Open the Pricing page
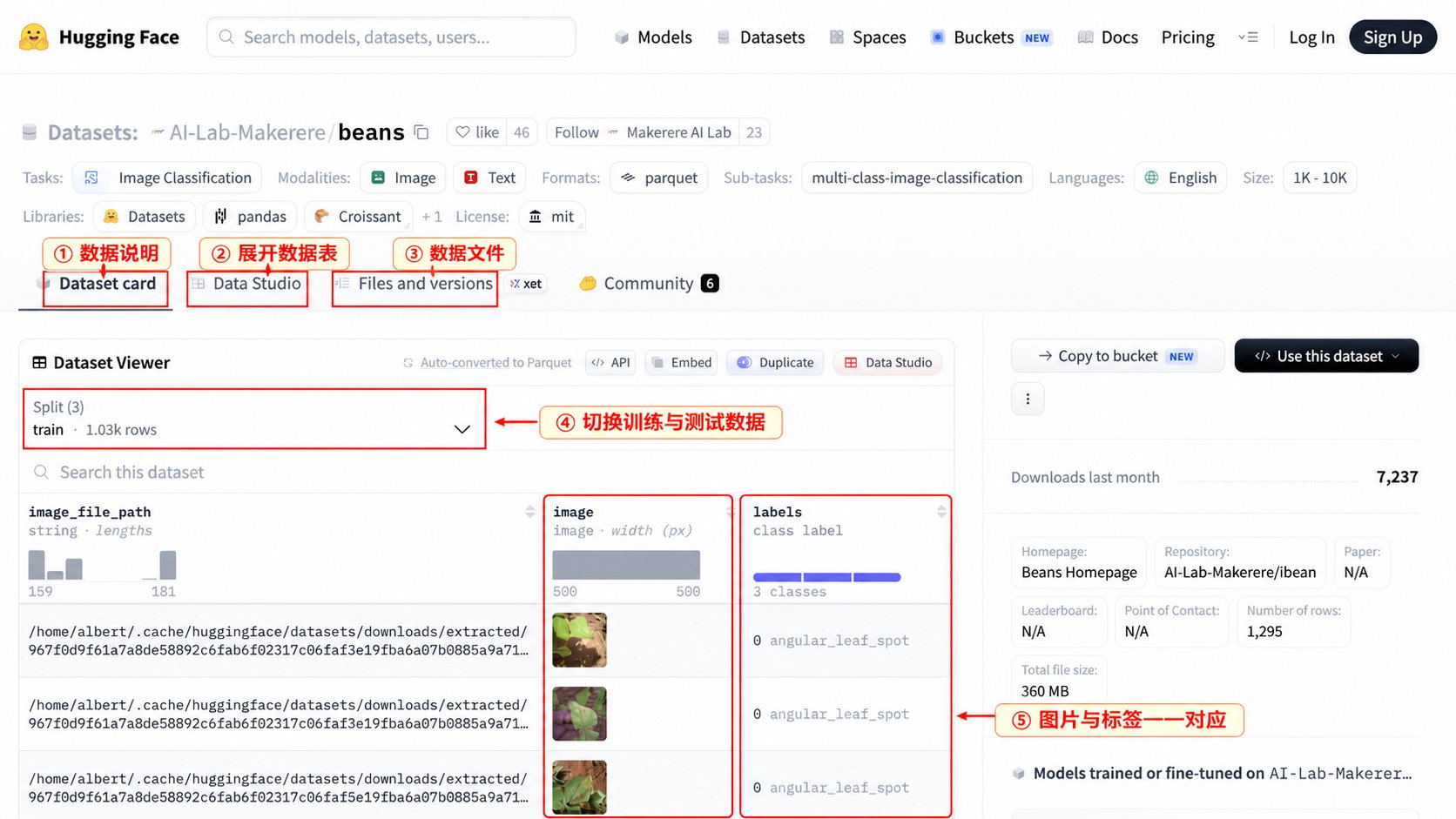 coord(1188,37)
